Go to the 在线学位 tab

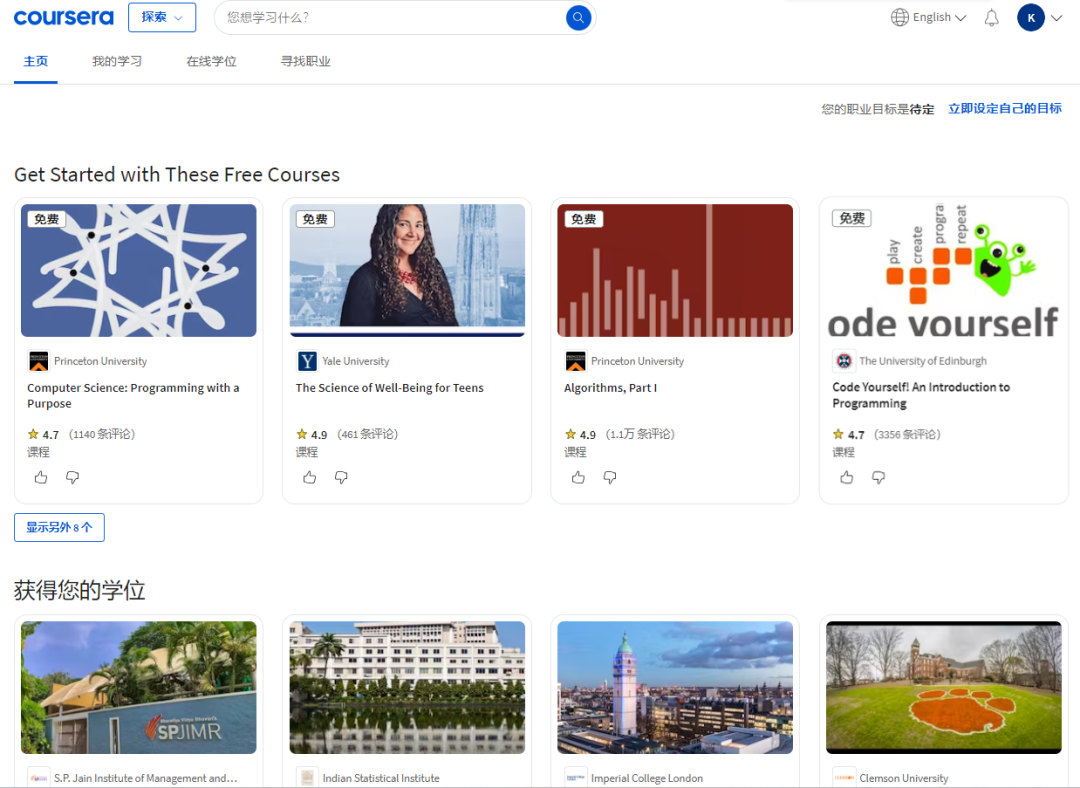(x=211, y=61)
